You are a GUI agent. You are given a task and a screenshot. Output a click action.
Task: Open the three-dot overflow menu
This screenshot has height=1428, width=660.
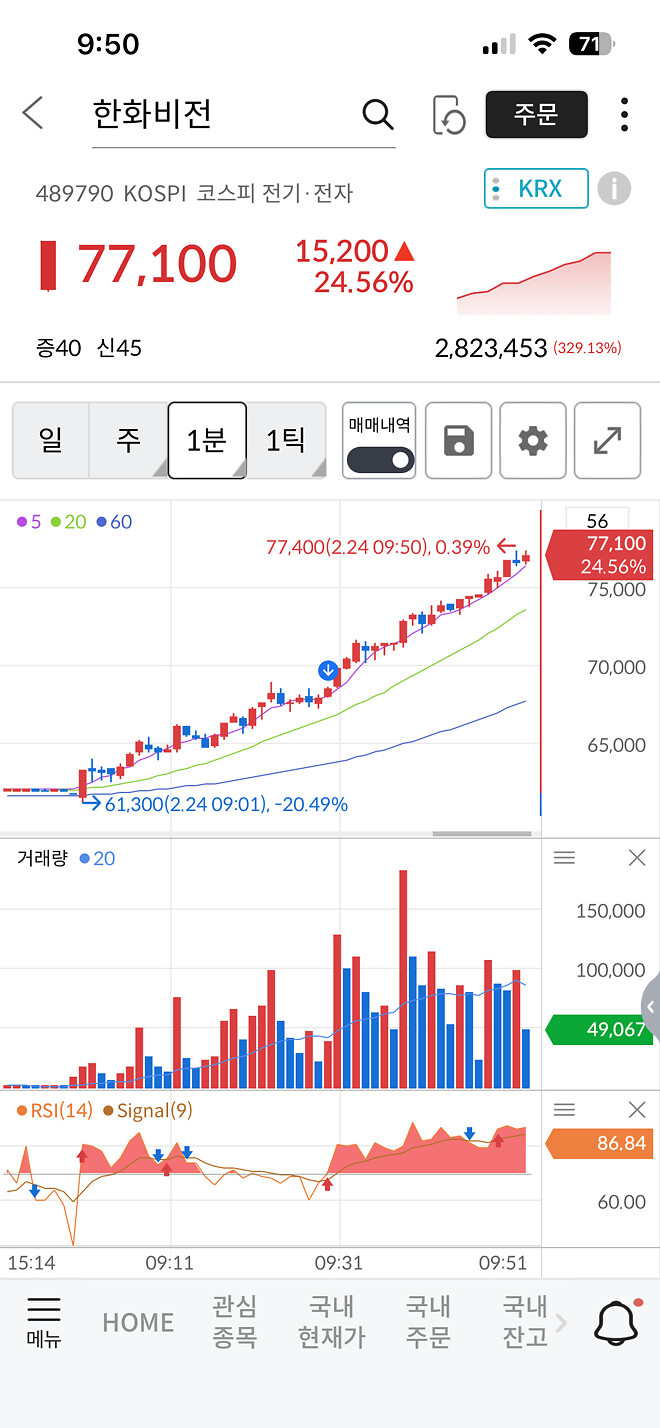[623, 115]
